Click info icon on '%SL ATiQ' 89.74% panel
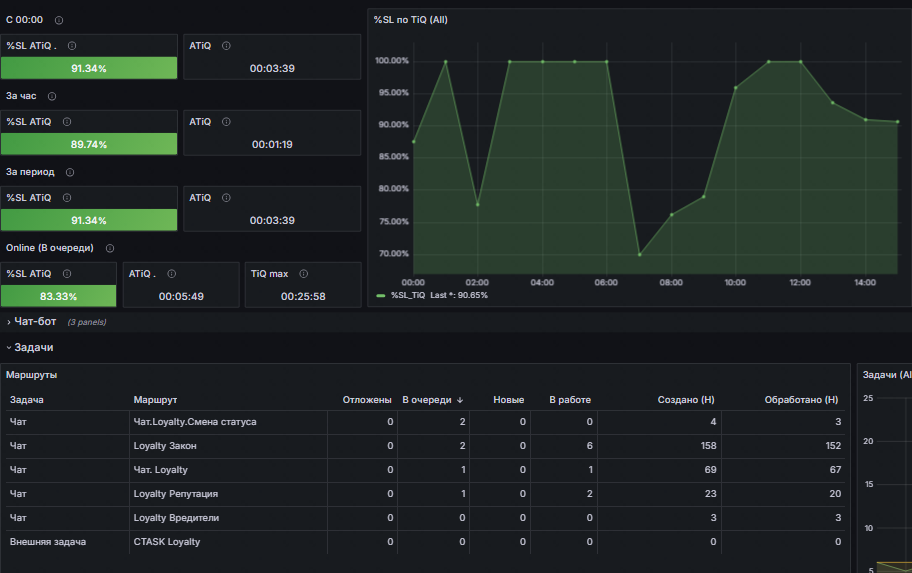 (x=67, y=122)
